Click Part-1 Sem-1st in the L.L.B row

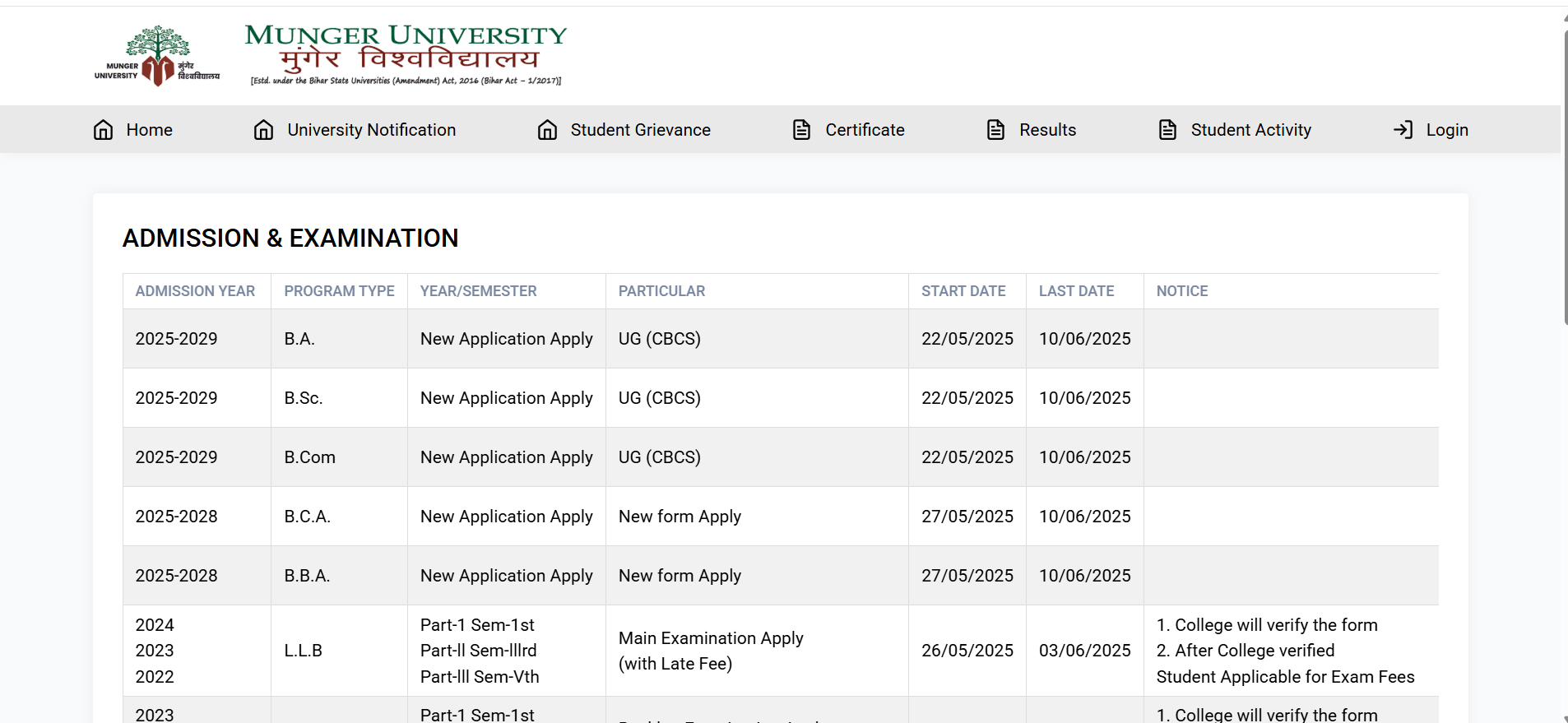477,625
